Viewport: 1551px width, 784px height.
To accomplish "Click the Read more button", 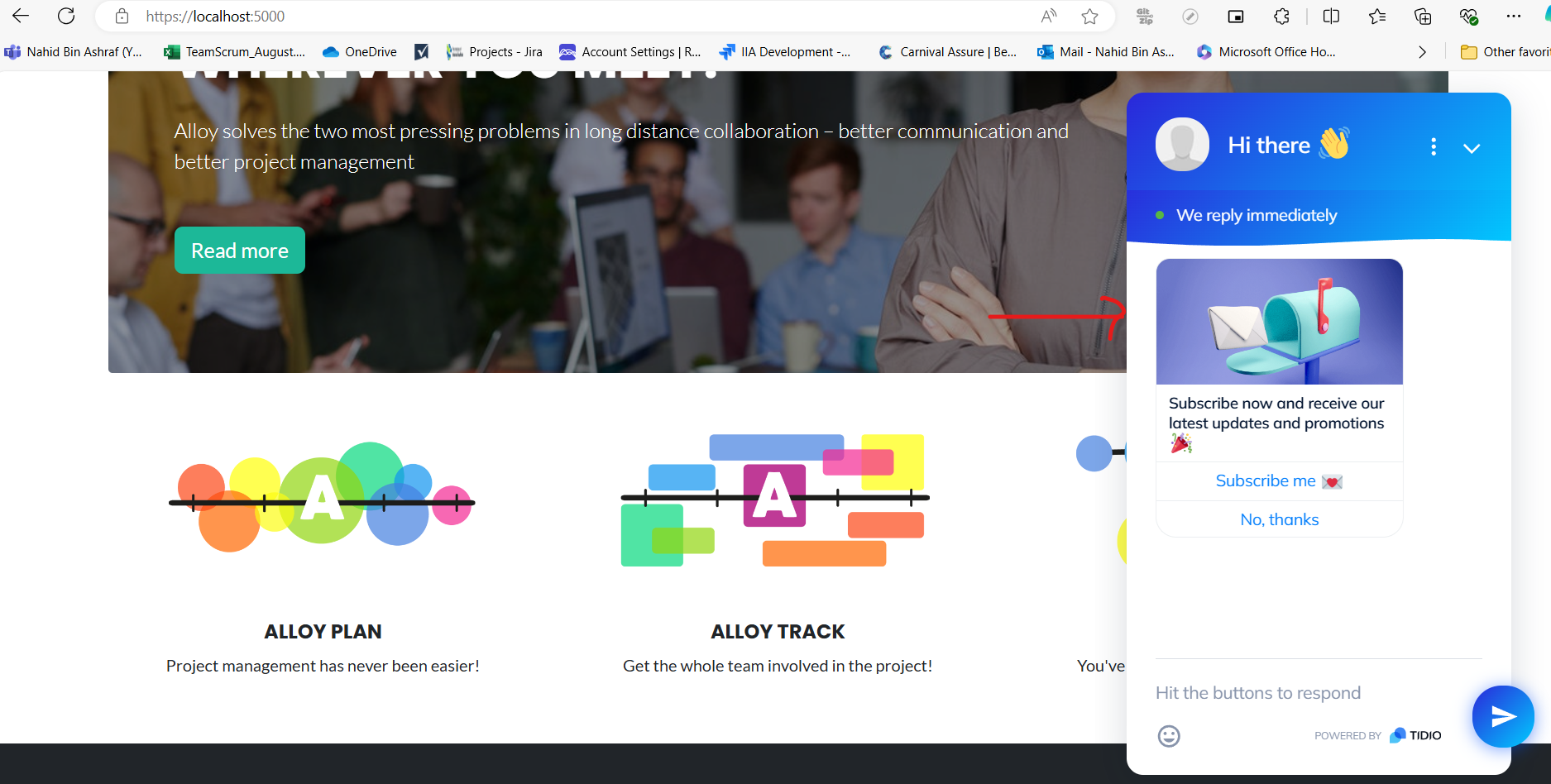I will 240,251.
